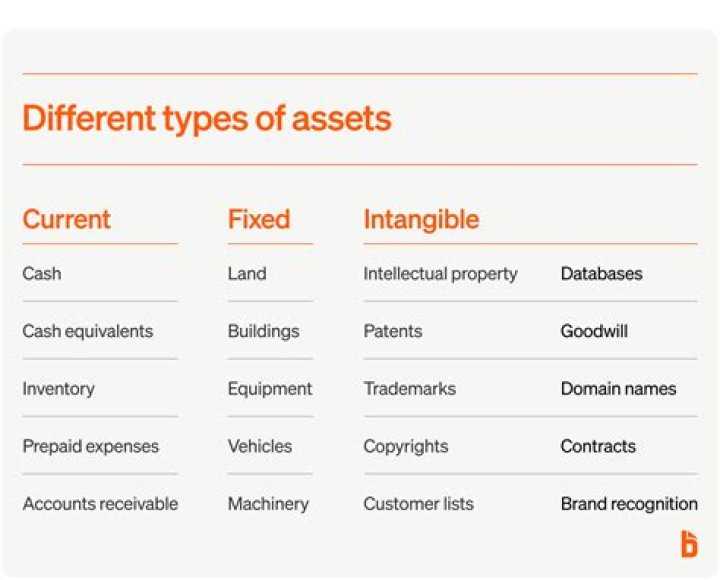Select Domain names item
Image resolution: width=720 pixels, height=580 pixels.
pos(618,389)
